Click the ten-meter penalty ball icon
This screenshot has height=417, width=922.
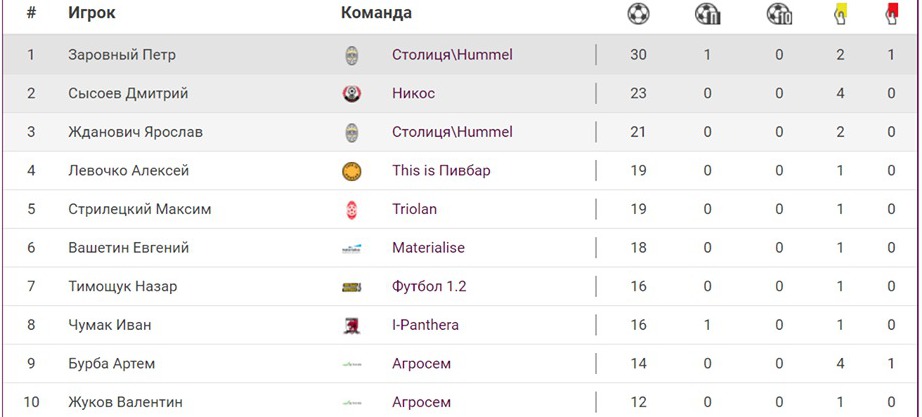(779, 14)
